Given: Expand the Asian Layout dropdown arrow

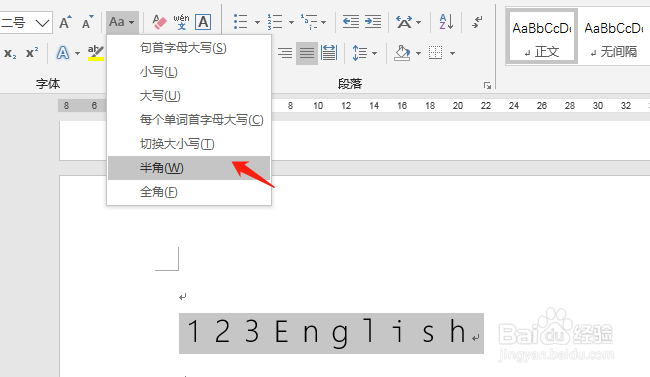Looking at the screenshot, I should 418,22.
